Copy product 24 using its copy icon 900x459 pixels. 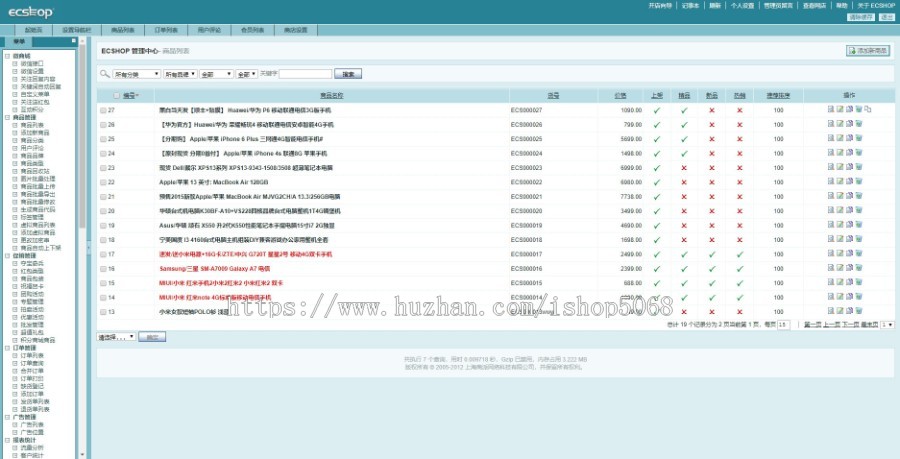coord(849,153)
